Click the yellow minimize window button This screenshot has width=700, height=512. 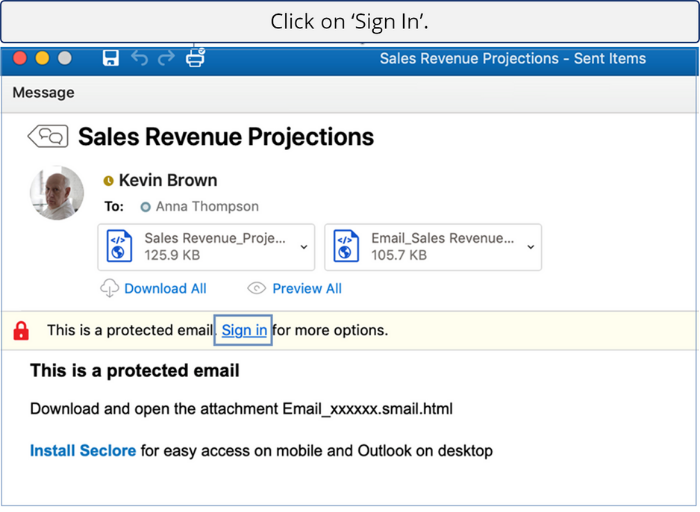point(42,58)
